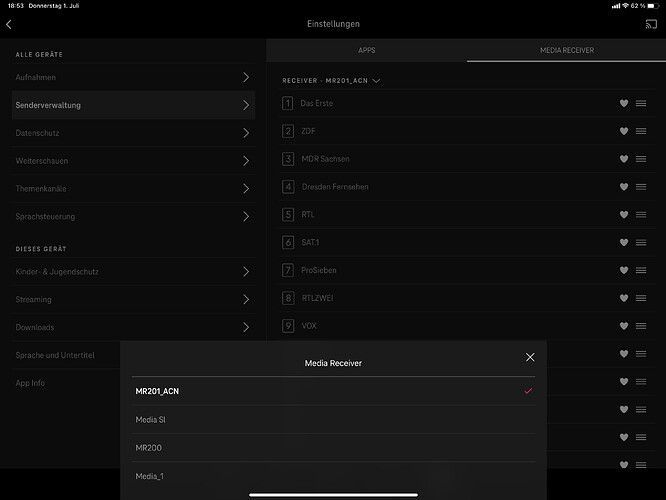Viewport: 666px width, 500px height.
Task: Expand Aufnahmen settings chevron
Action: 246,77
